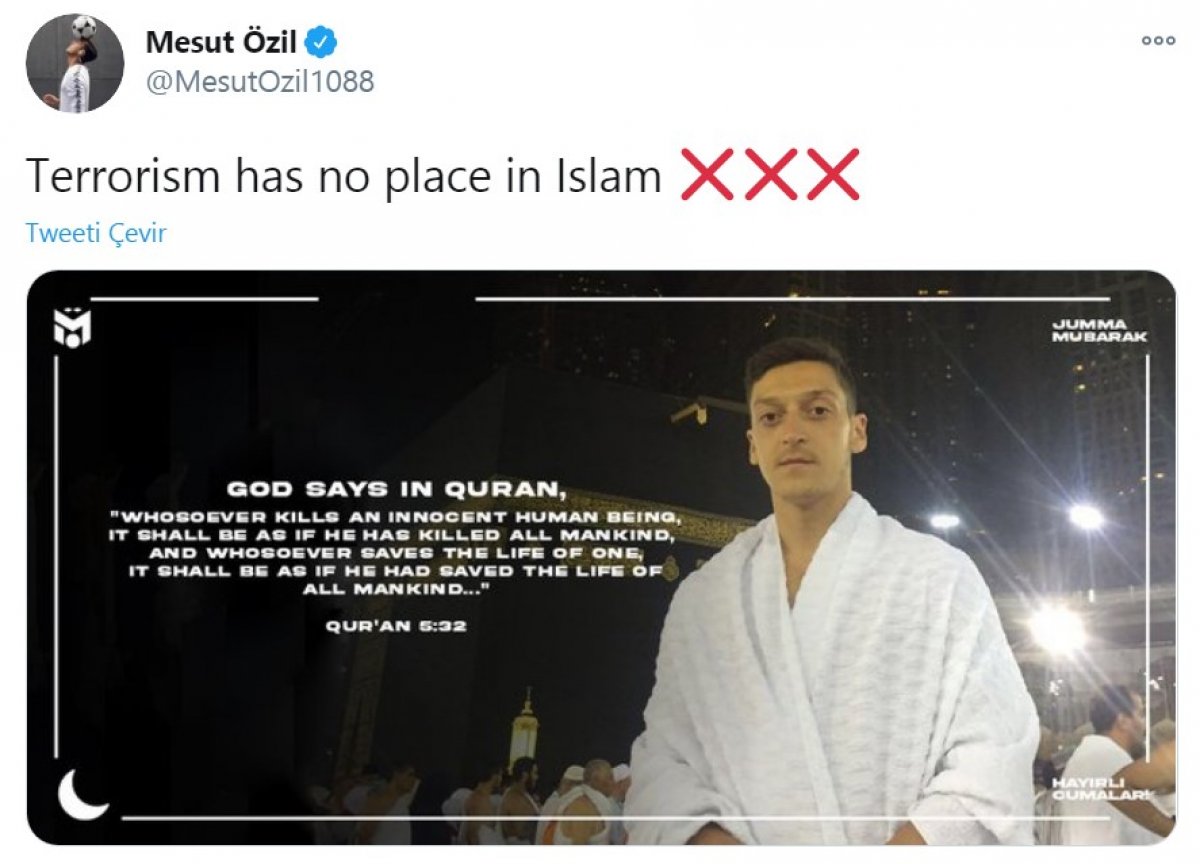Viewport: 1200px width, 864px height.
Task: Click the 'God says in Quran' heading
Action: (396, 490)
